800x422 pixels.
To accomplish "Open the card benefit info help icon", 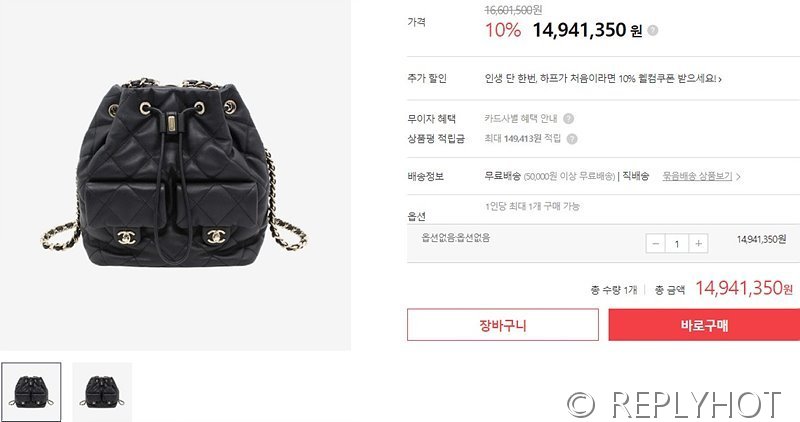I will point(568,118).
